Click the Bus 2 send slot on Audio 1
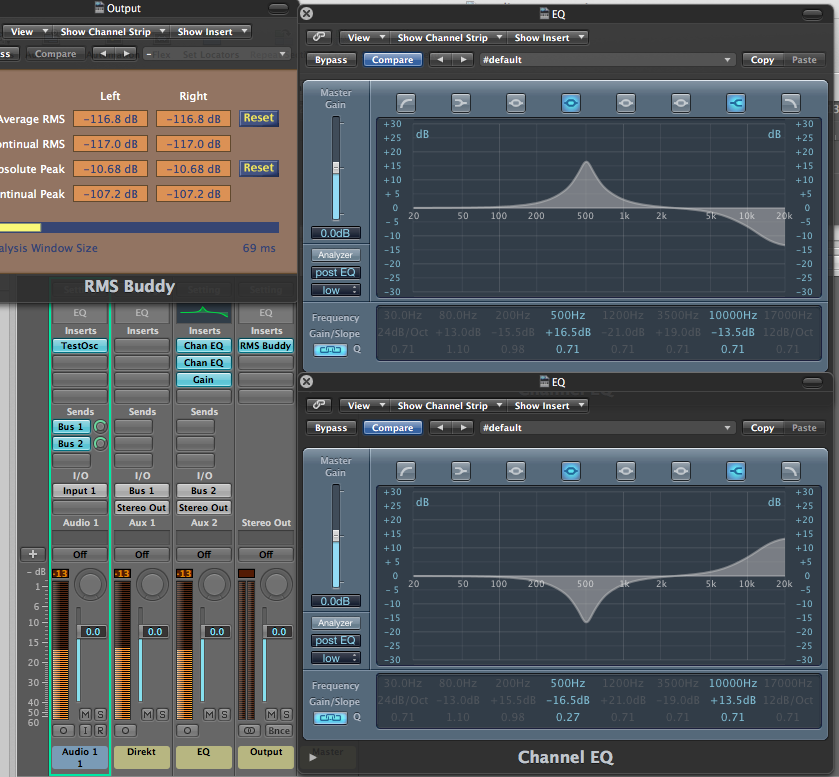Image resolution: width=839 pixels, height=777 pixels. pos(71,444)
